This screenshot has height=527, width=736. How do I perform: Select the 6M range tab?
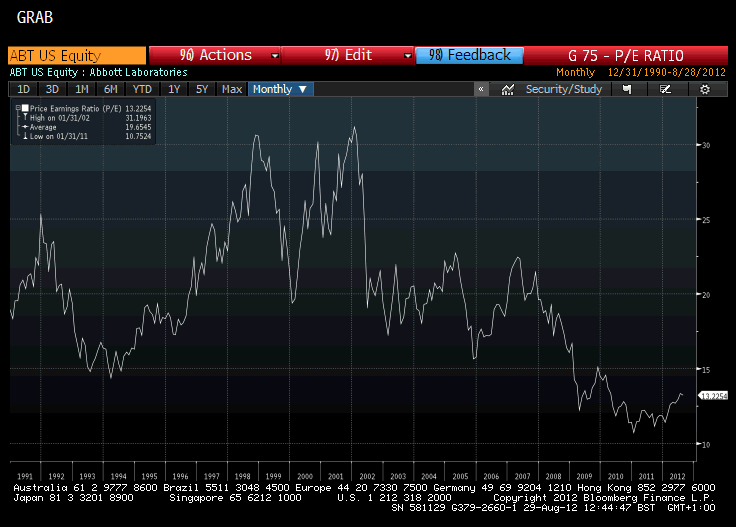pos(111,89)
